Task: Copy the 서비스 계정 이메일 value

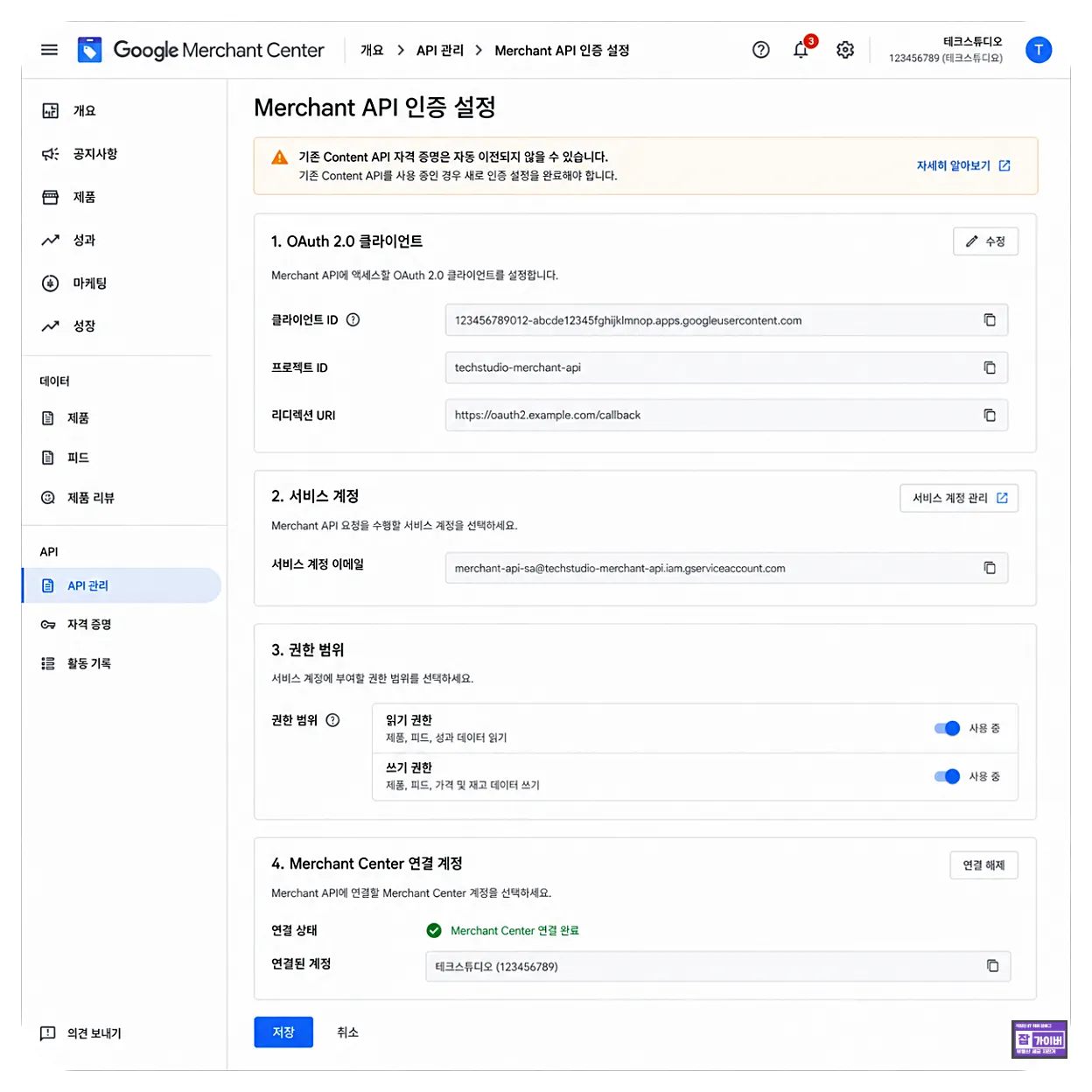Action: tap(990, 568)
